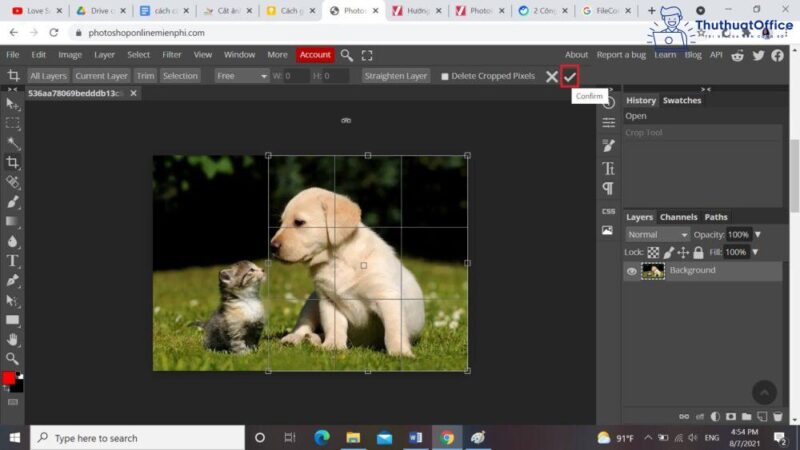
Task: Confirm the crop with checkmark
Action: pyautogui.click(x=569, y=77)
